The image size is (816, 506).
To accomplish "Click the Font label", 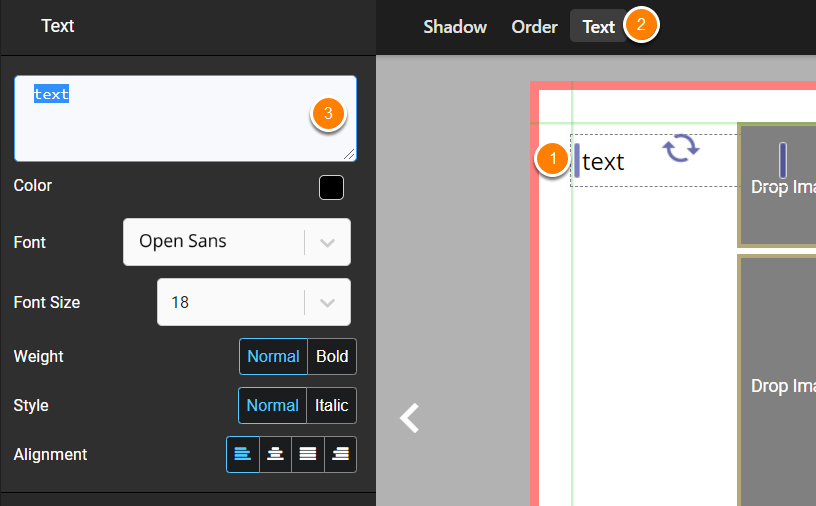I will point(30,243).
